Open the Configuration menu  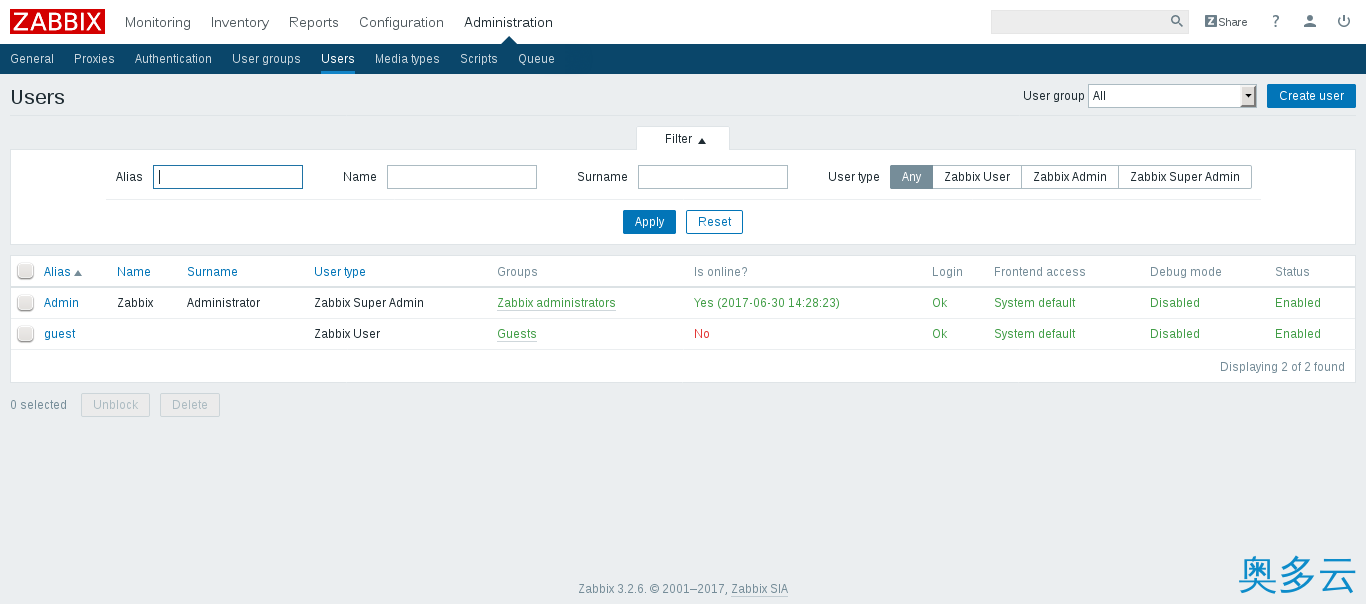coord(401,22)
